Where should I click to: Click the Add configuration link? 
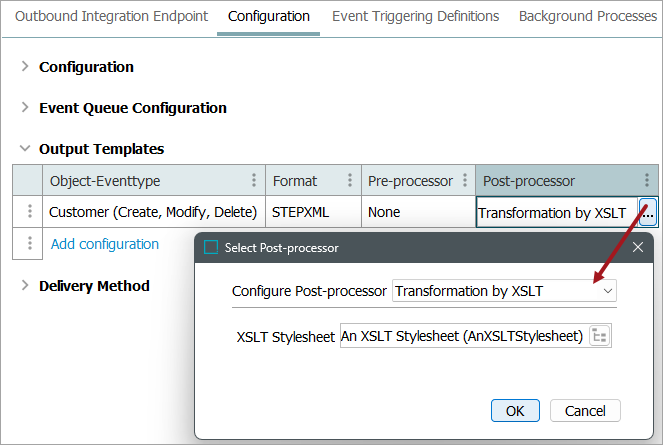[104, 244]
